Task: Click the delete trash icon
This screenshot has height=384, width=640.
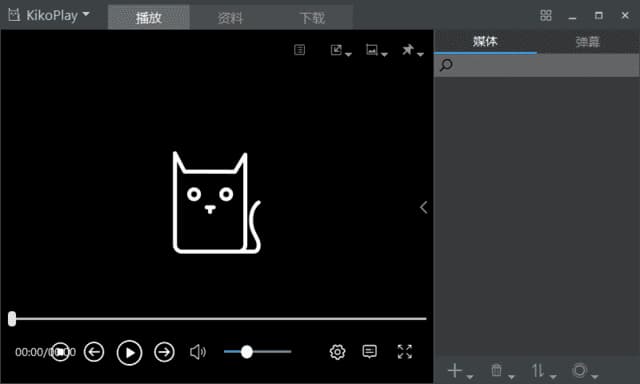Action: pyautogui.click(x=496, y=371)
